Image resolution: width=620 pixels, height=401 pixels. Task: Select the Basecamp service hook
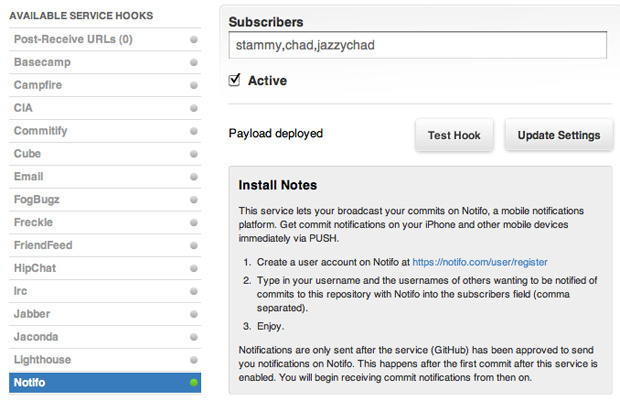coord(105,62)
